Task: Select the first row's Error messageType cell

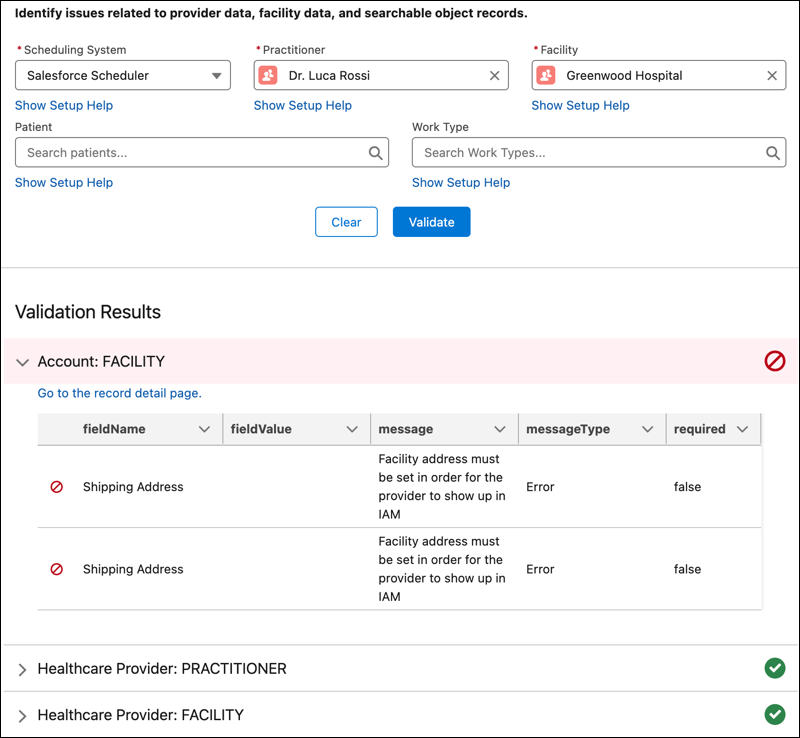Action: click(x=540, y=487)
